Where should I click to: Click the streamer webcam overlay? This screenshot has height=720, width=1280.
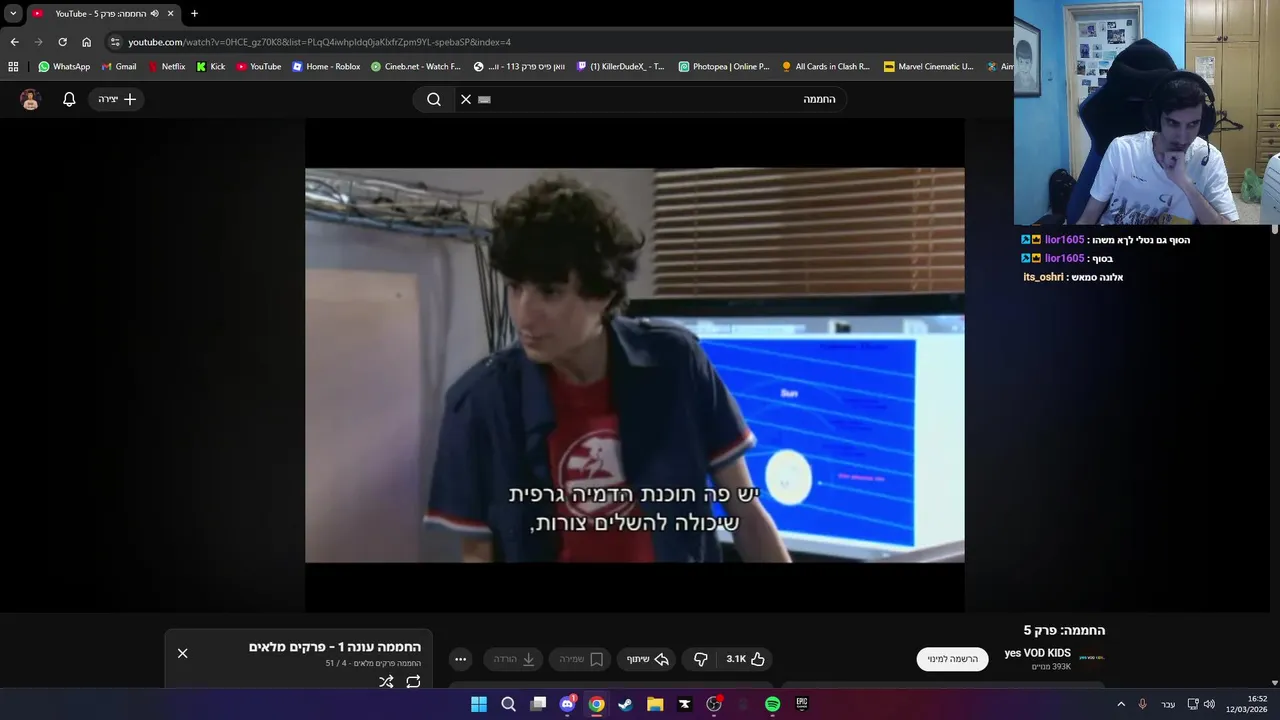1147,112
